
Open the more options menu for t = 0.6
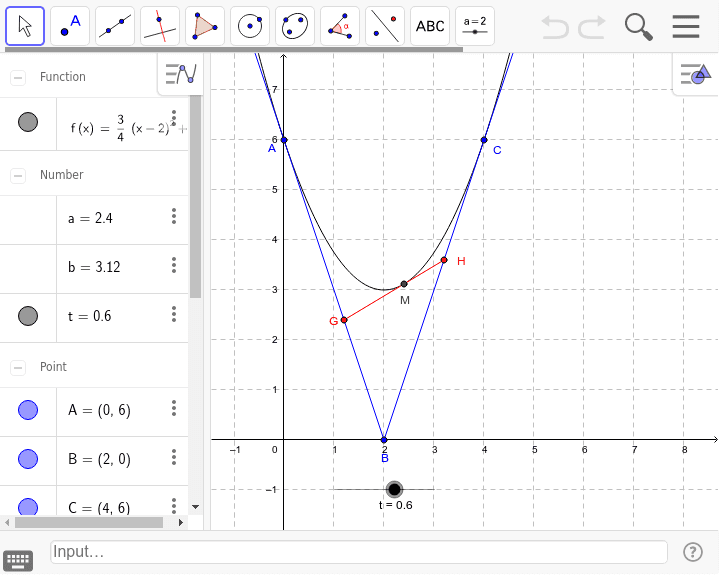click(x=174, y=314)
